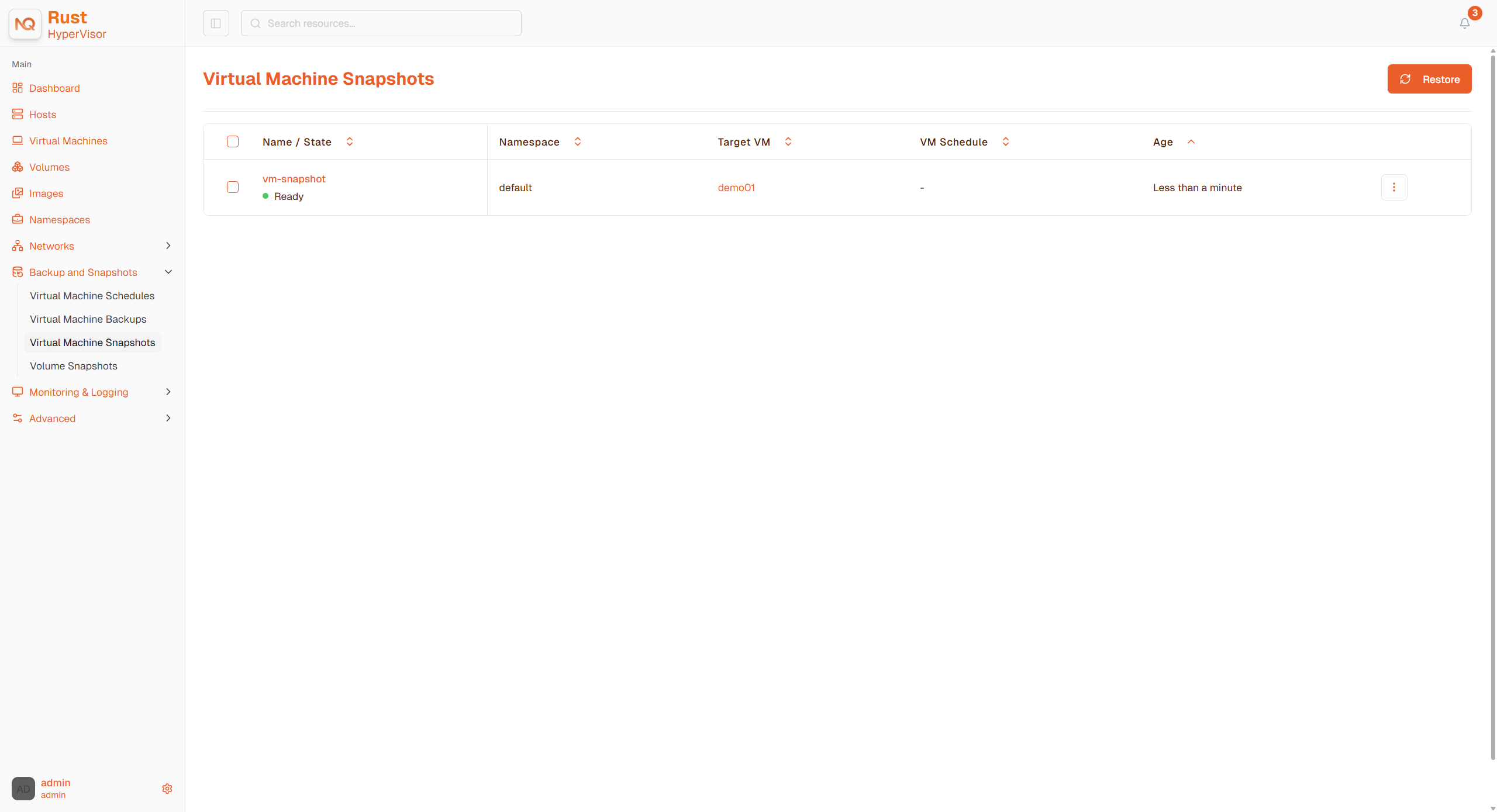The image size is (1497, 812).
Task: Click the admin username link
Action: click(x=56, y=782)
